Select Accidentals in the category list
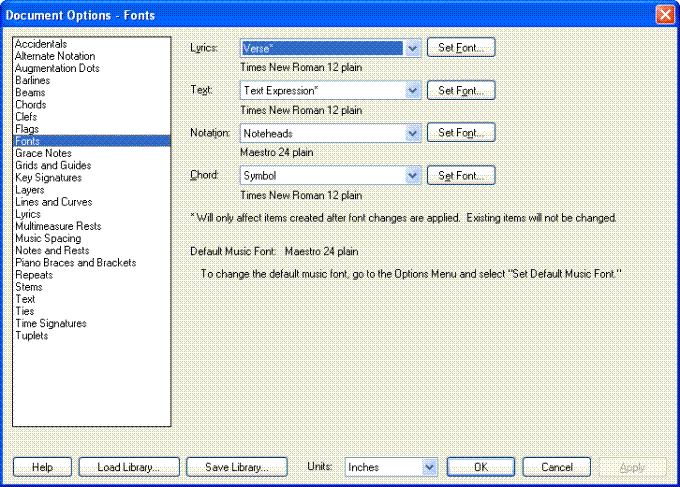The width and height of the screenshot is (680, 487). [41, 44]
